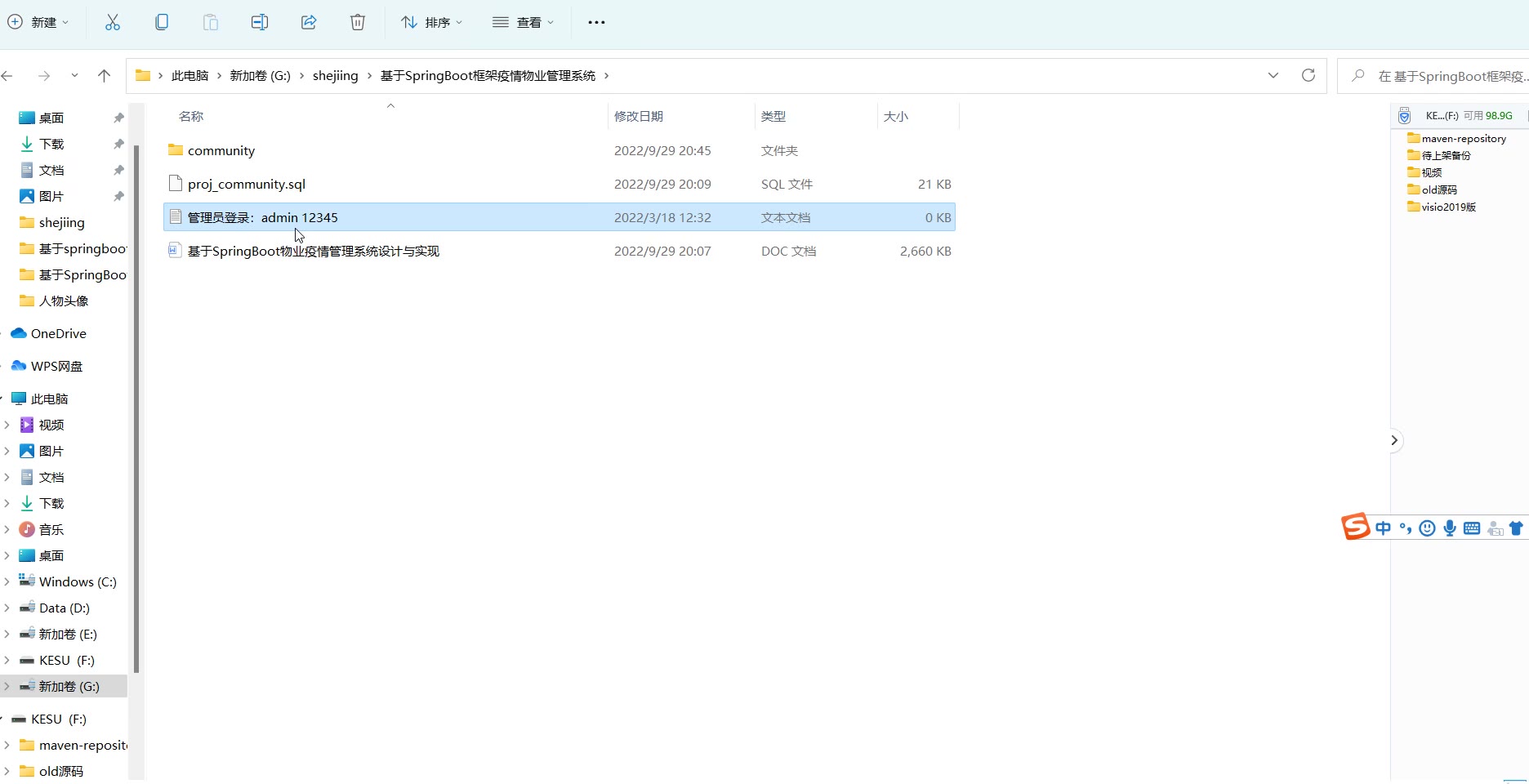Click the Rename icon in toolbar

click(260, 22)
